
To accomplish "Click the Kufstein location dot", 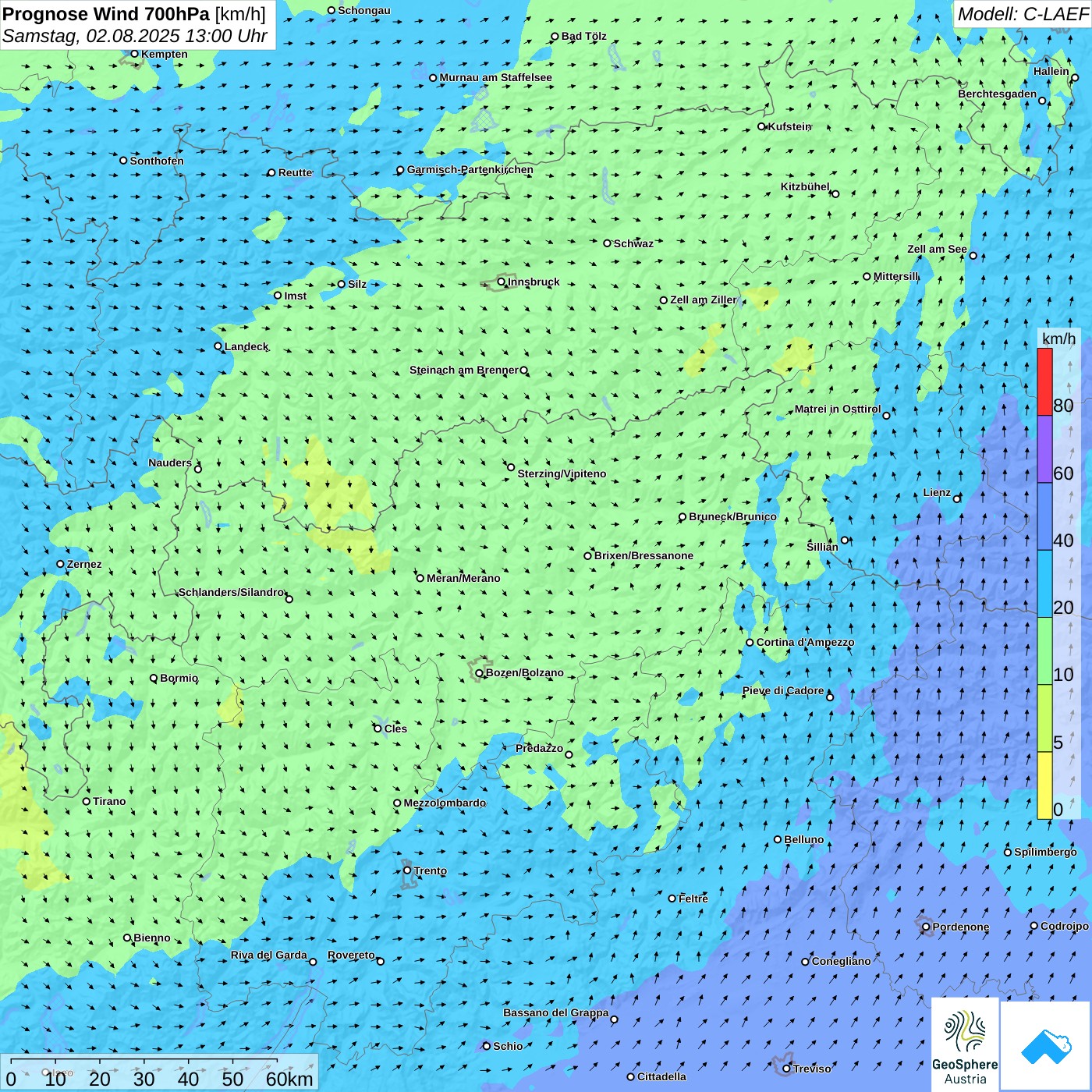I will click(762, 126).
